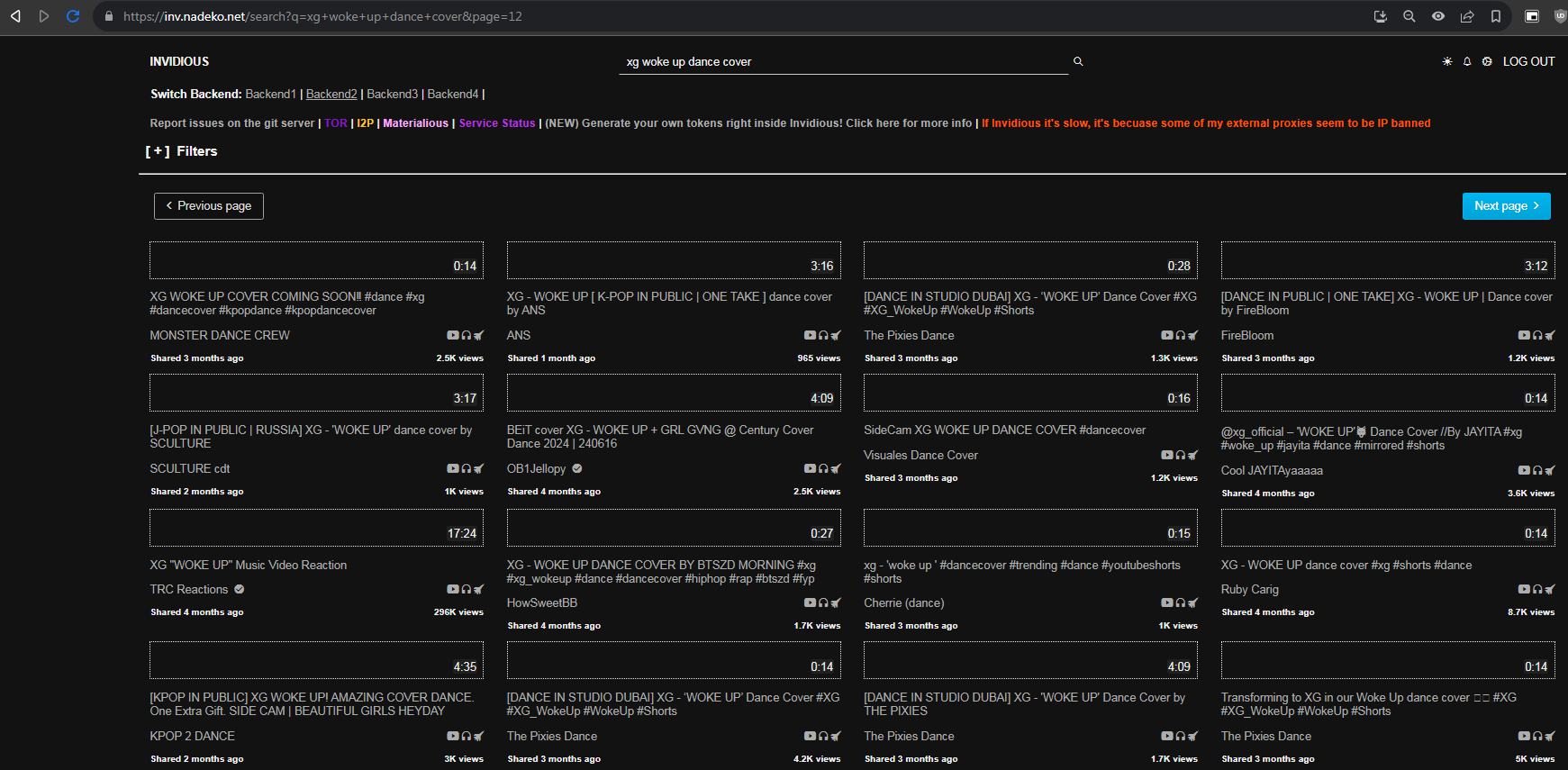Visit the TRC Reactions channel

point(189,589)
